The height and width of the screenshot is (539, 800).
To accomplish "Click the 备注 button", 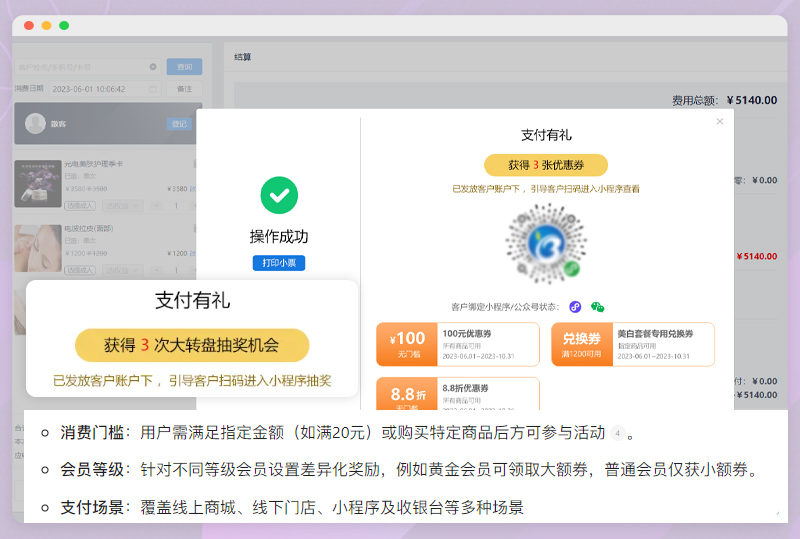I will (x=184, y=89).
